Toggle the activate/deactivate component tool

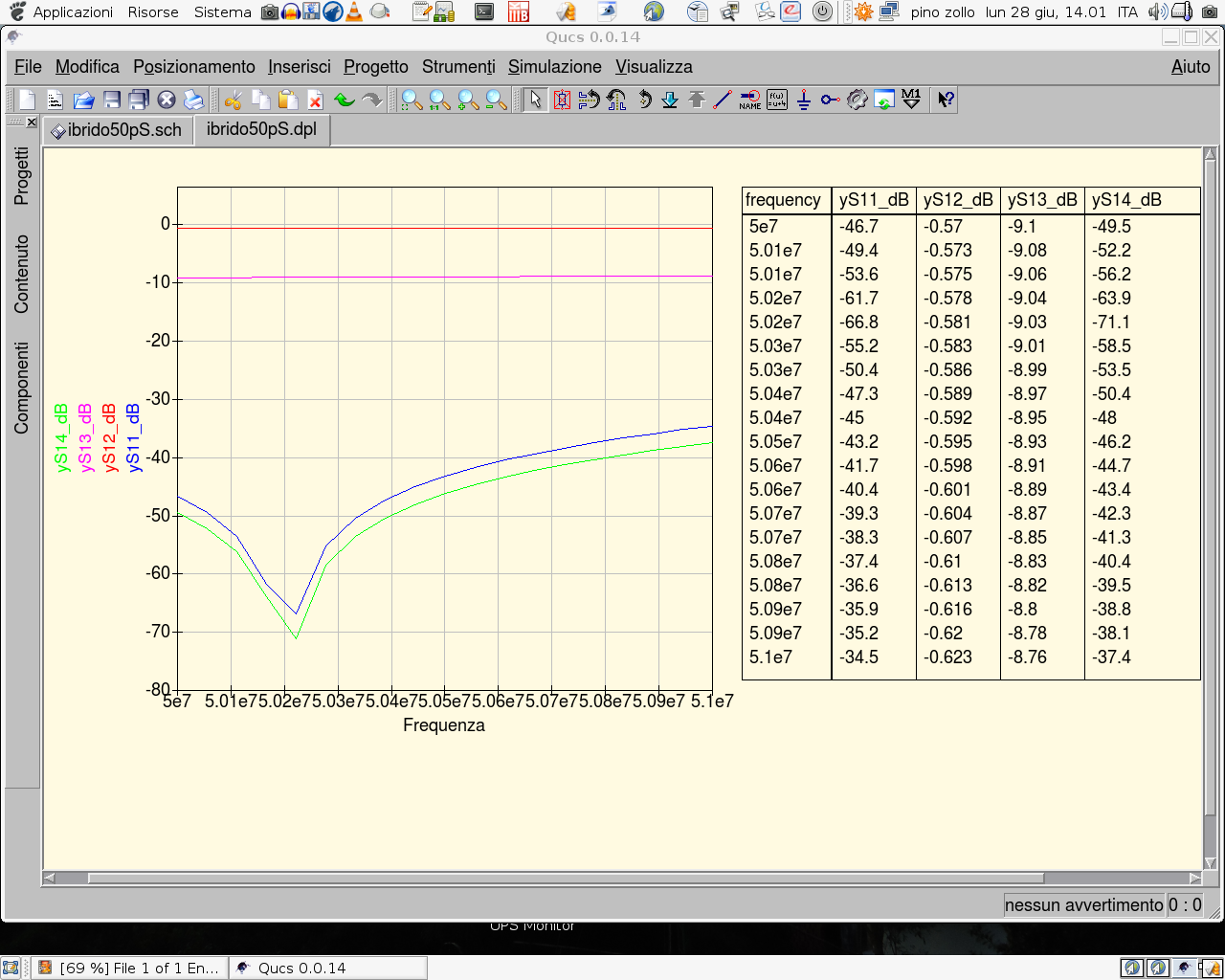[562, 100]
